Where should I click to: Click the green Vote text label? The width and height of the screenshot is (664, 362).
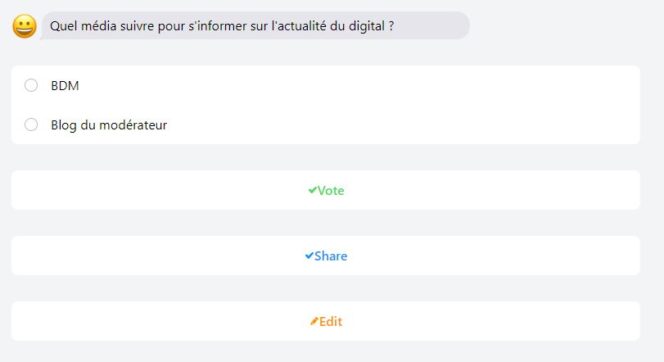tap(331, 191)
